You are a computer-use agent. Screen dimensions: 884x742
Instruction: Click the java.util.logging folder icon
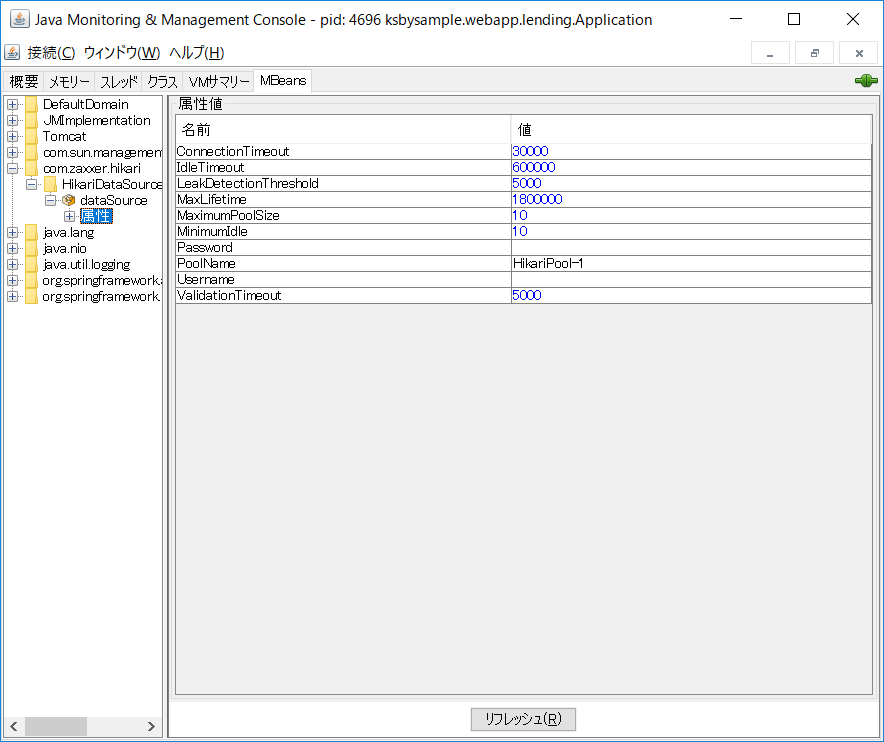(32, 264)
